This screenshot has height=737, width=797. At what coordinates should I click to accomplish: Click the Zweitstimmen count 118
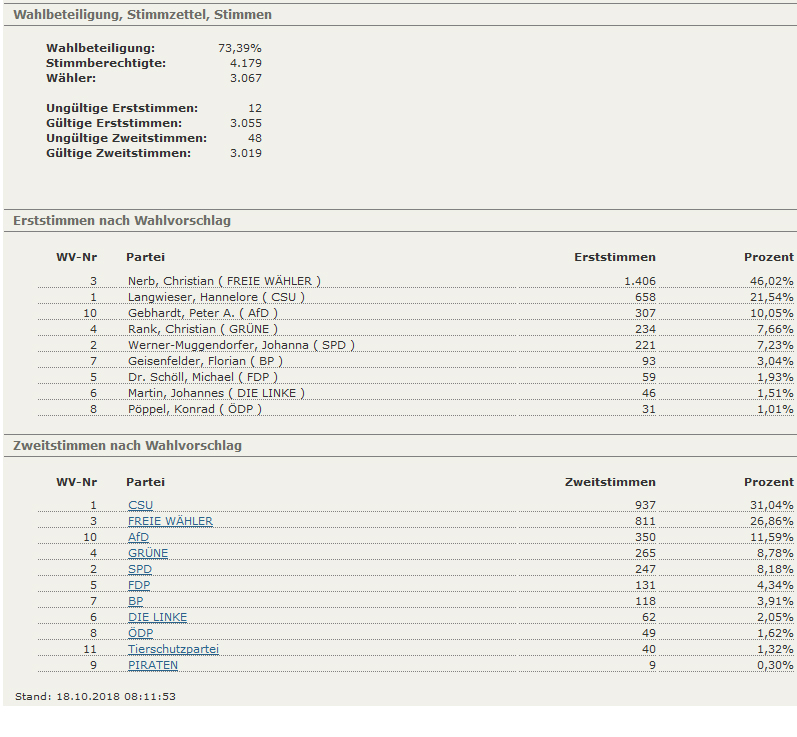(x=646, y=601)
